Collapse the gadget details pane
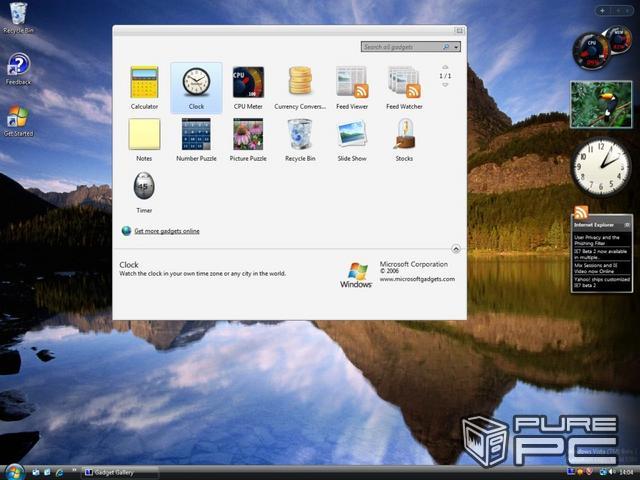This screenshot has width=640, height=480. coord(456,249)
